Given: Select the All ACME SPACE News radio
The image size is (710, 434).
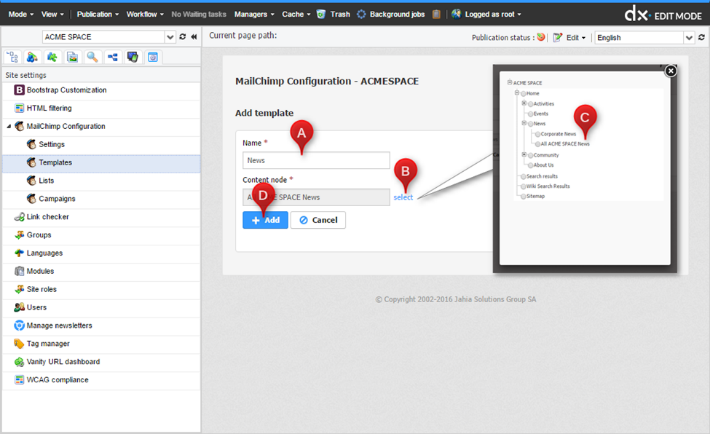Looking at the screenshot, I should (538, 144).
